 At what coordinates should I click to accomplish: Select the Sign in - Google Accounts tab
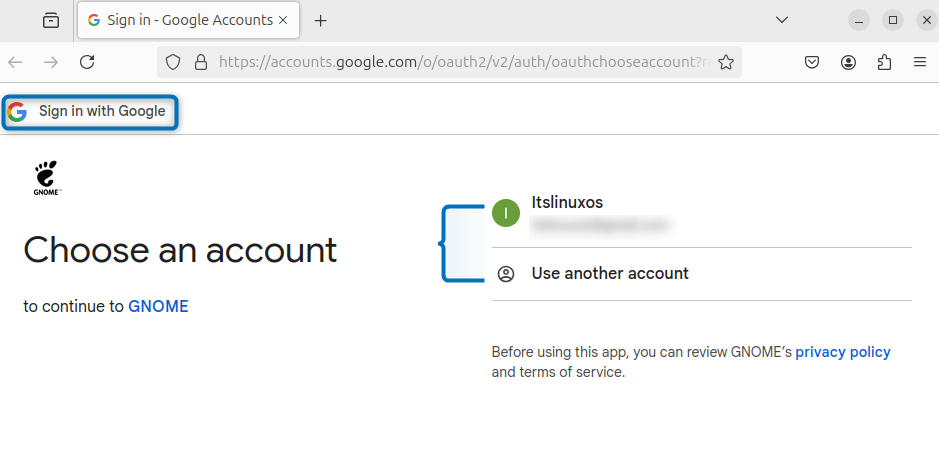[x=188, y=20]
